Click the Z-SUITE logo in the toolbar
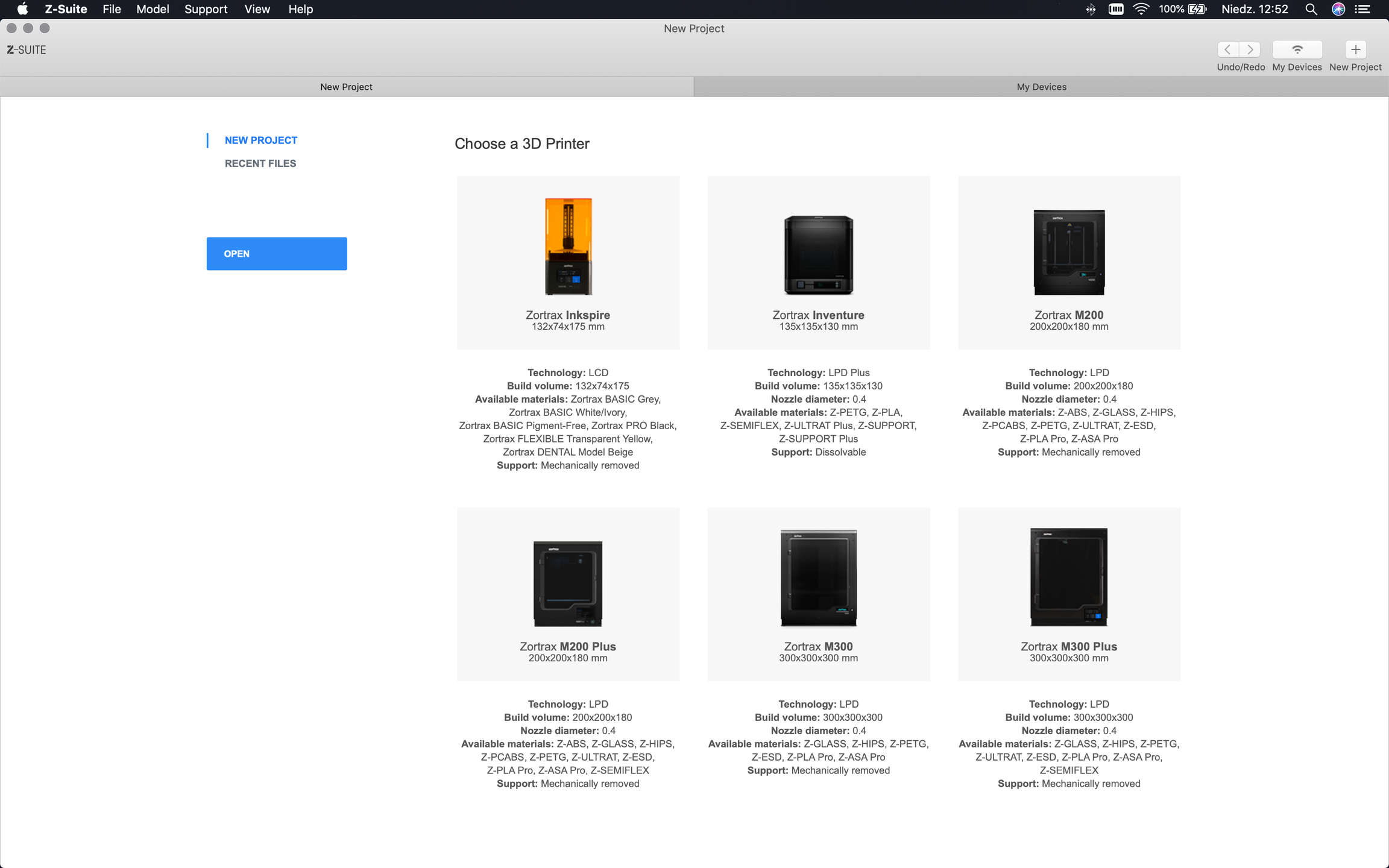 27,50
